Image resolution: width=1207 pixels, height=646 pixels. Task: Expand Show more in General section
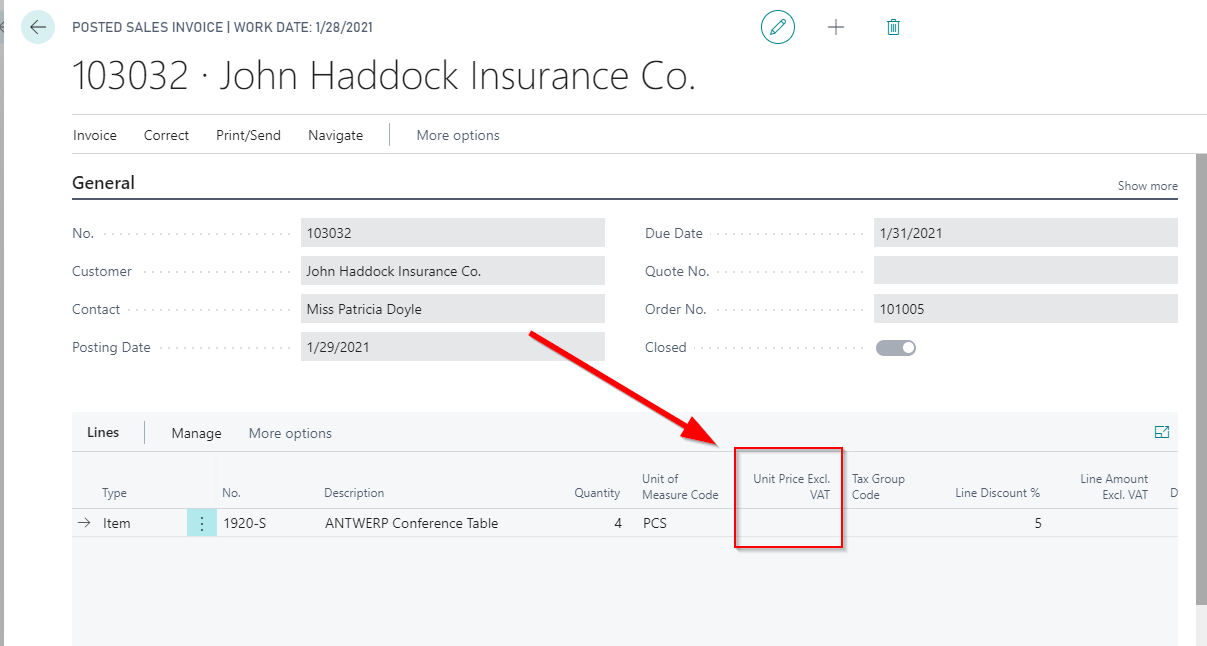pos(1147,185)
